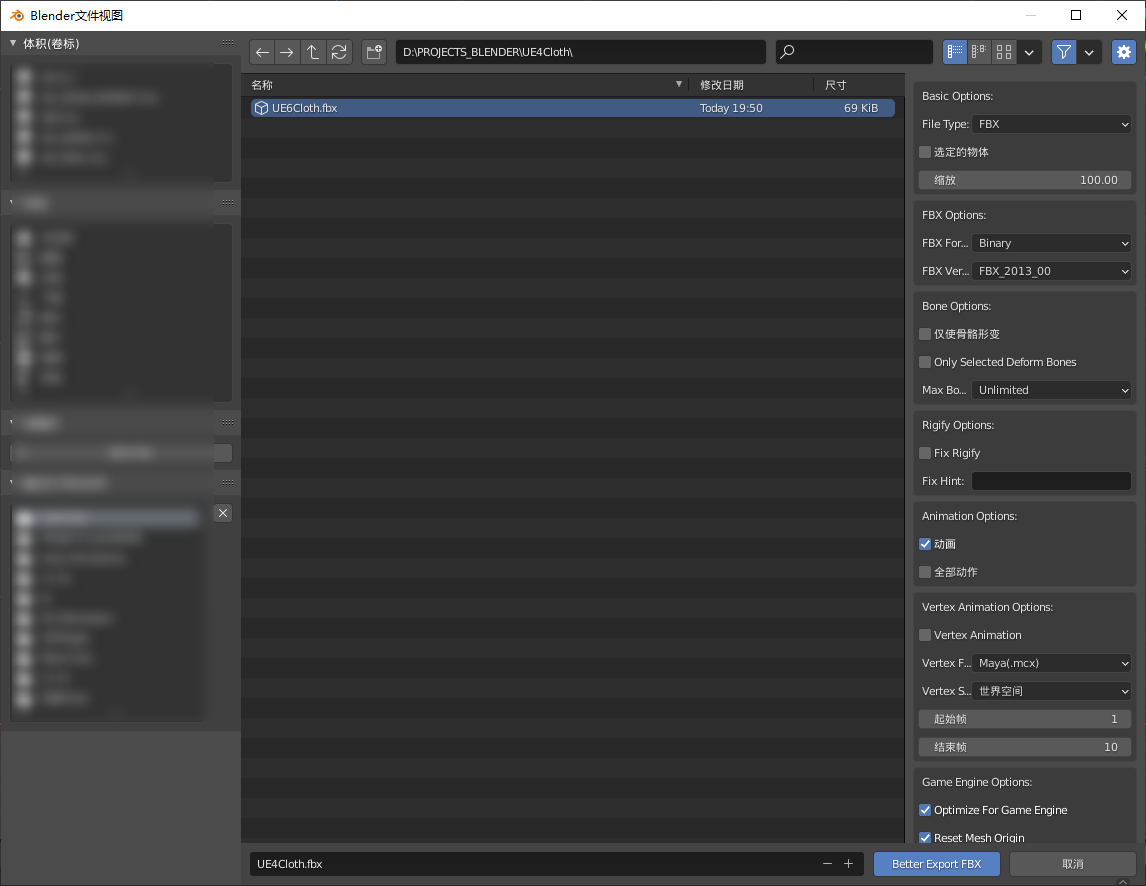Open Vertex Format Maya(.mcx) dropdown
1146x886 pixels.
pos(1051,663)
